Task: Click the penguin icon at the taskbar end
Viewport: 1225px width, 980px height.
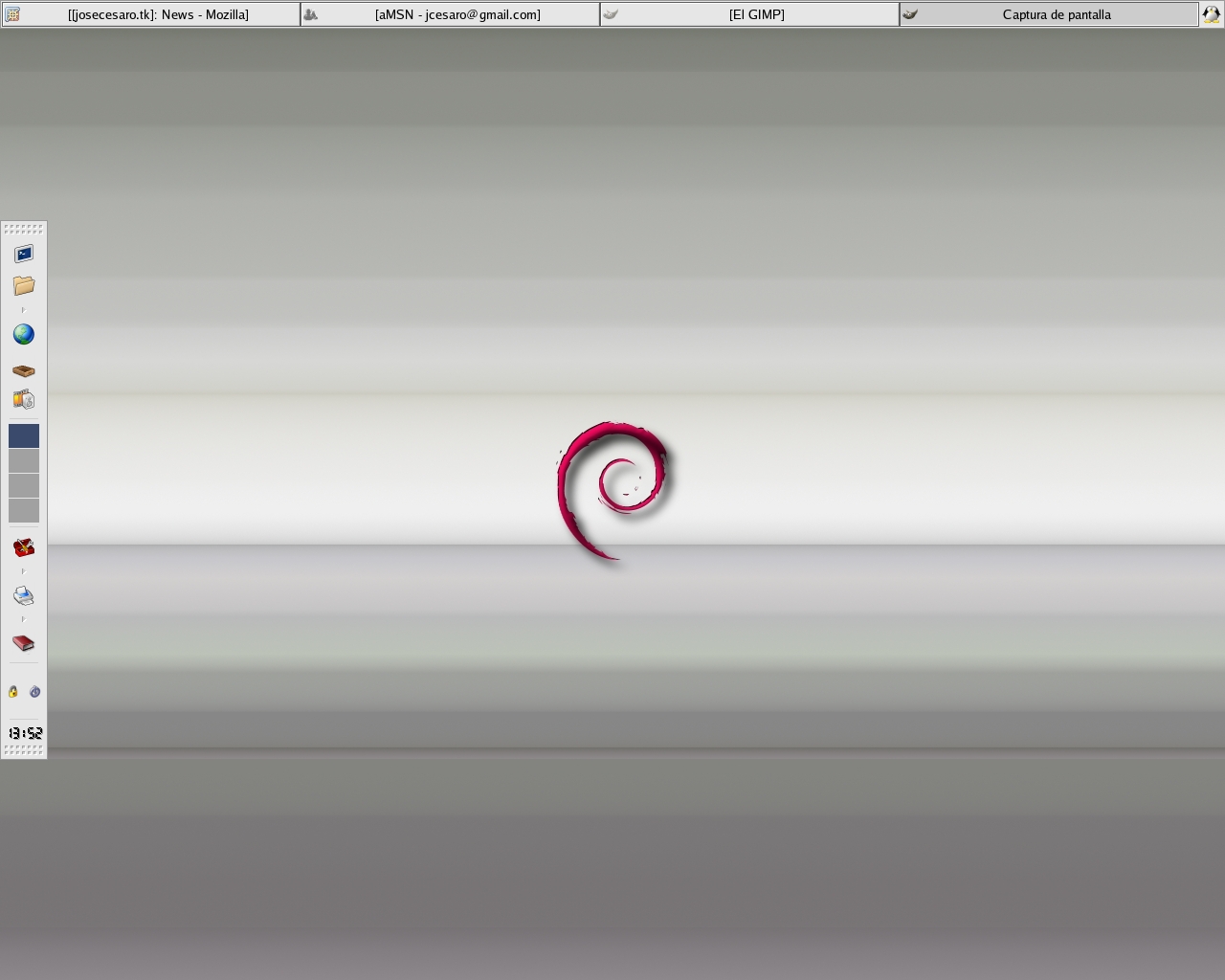Action: click(x=1212, y=14)
